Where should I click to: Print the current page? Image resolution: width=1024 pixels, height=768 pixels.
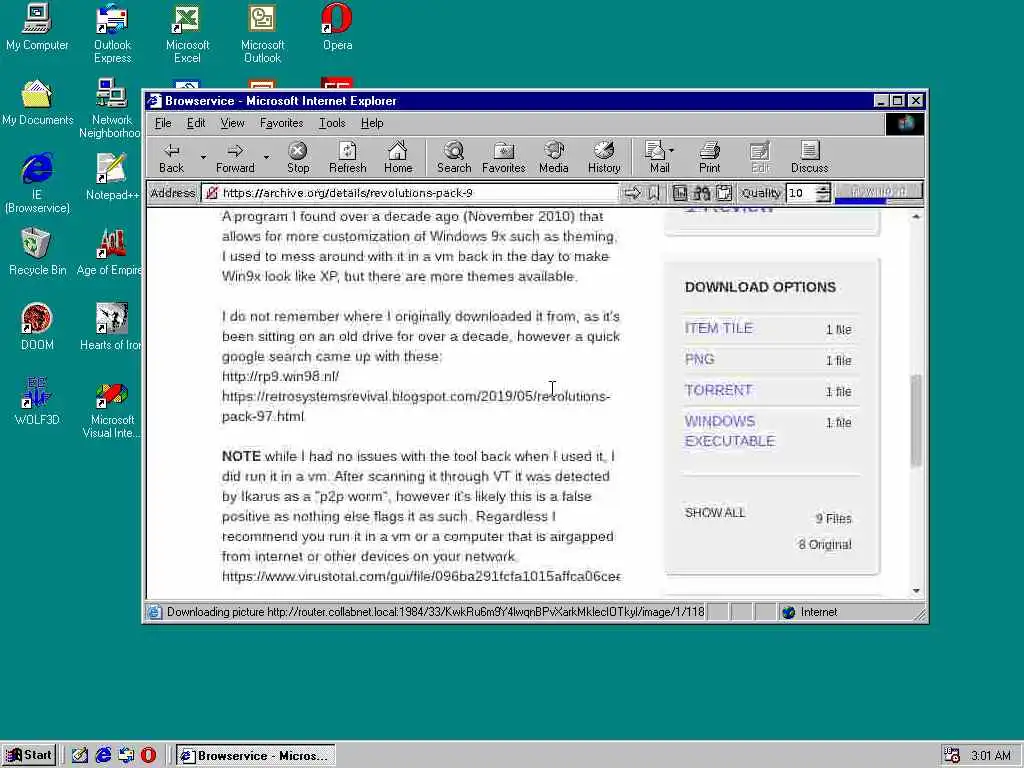[x=709, y=158]
